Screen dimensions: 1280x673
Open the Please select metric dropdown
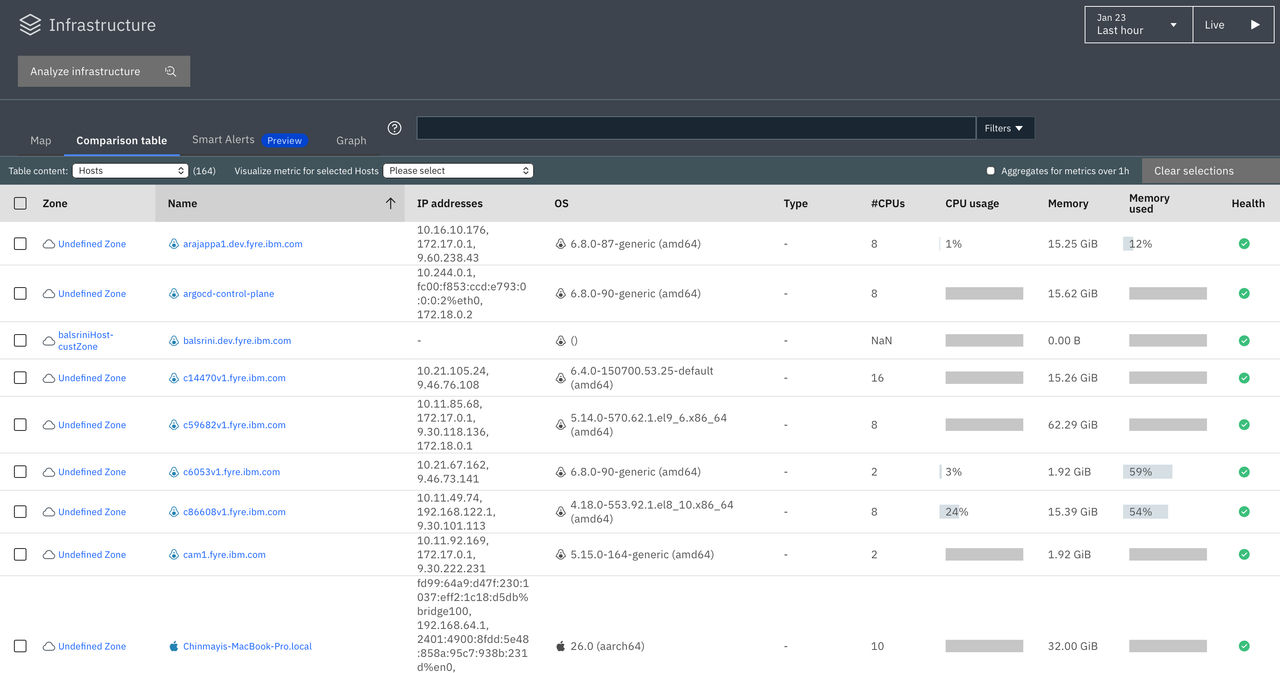coord(458,171)
